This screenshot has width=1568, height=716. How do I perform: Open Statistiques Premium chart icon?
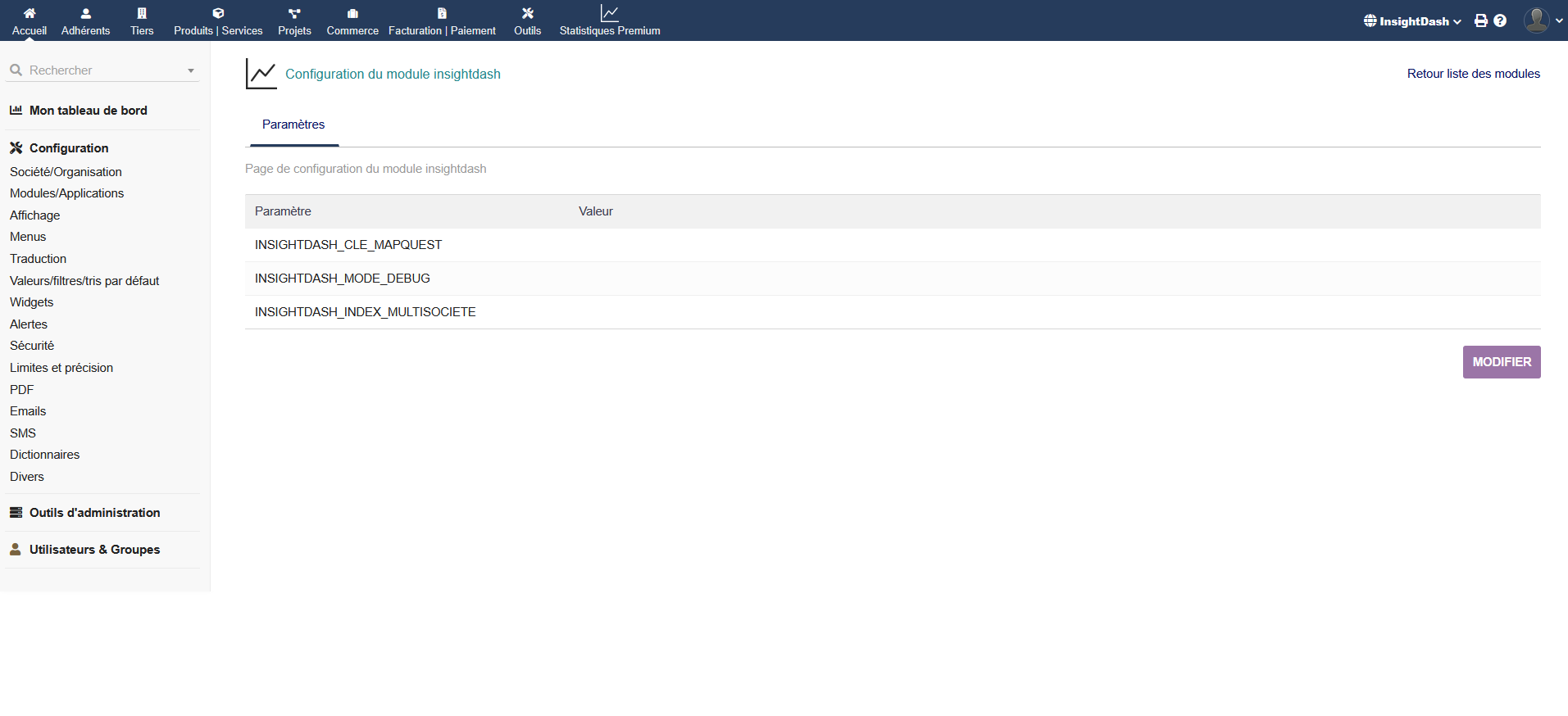point(609,13)
